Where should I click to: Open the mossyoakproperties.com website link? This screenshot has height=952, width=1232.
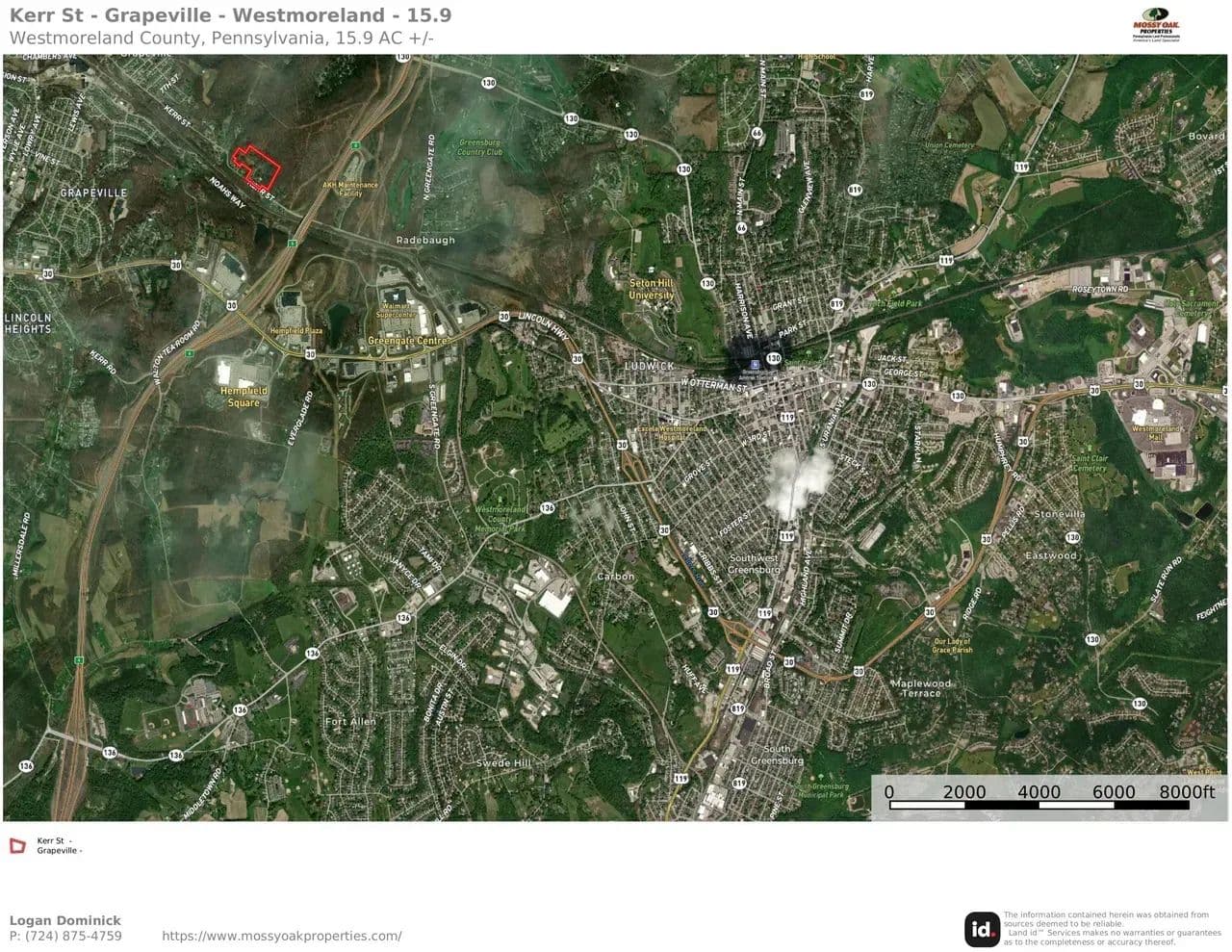(x=282, y=936)
